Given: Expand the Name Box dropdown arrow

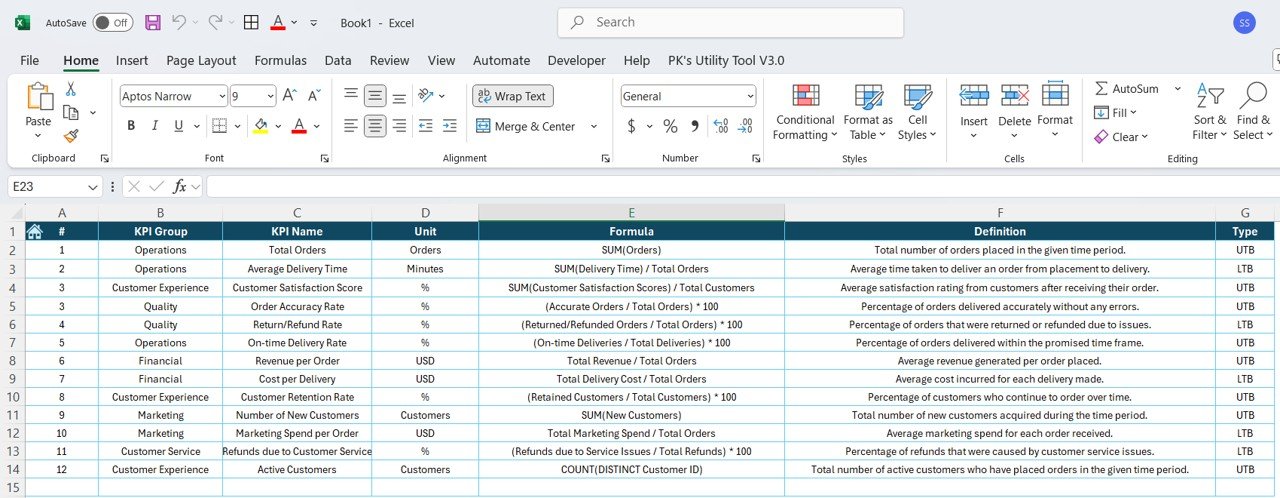Looking at the screenshot, I should coord(93,187).
